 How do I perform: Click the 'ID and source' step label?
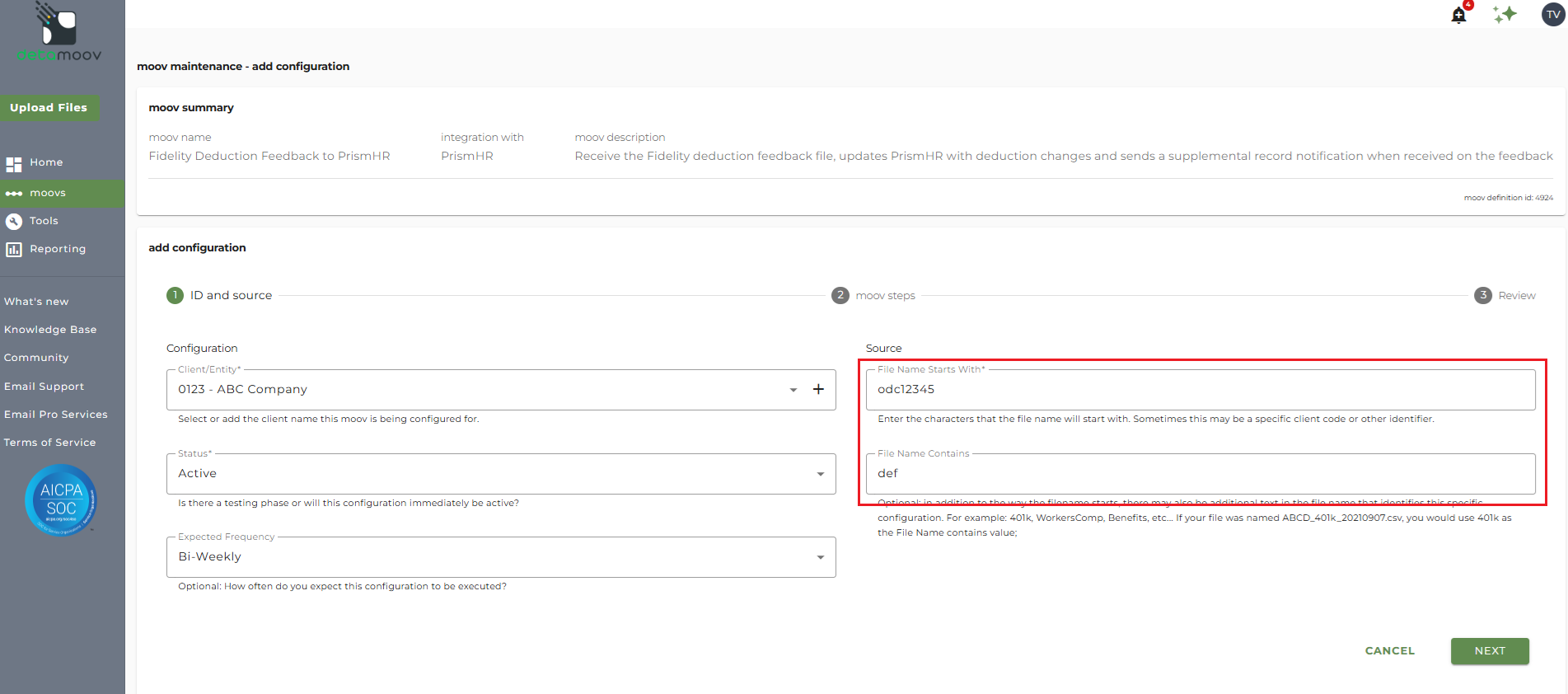(231, 295)
